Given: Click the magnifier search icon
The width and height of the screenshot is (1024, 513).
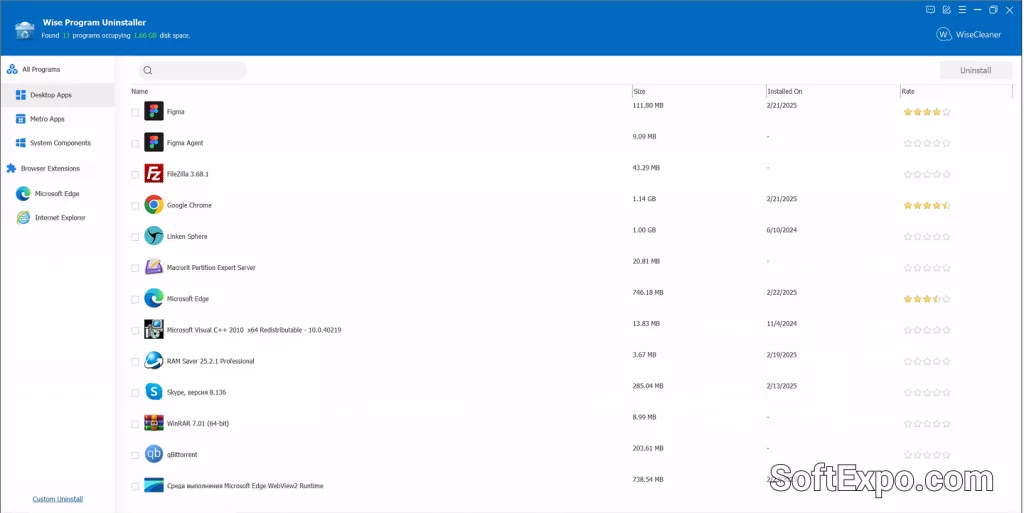Looking at the screenshot, I should click(148, 70).
